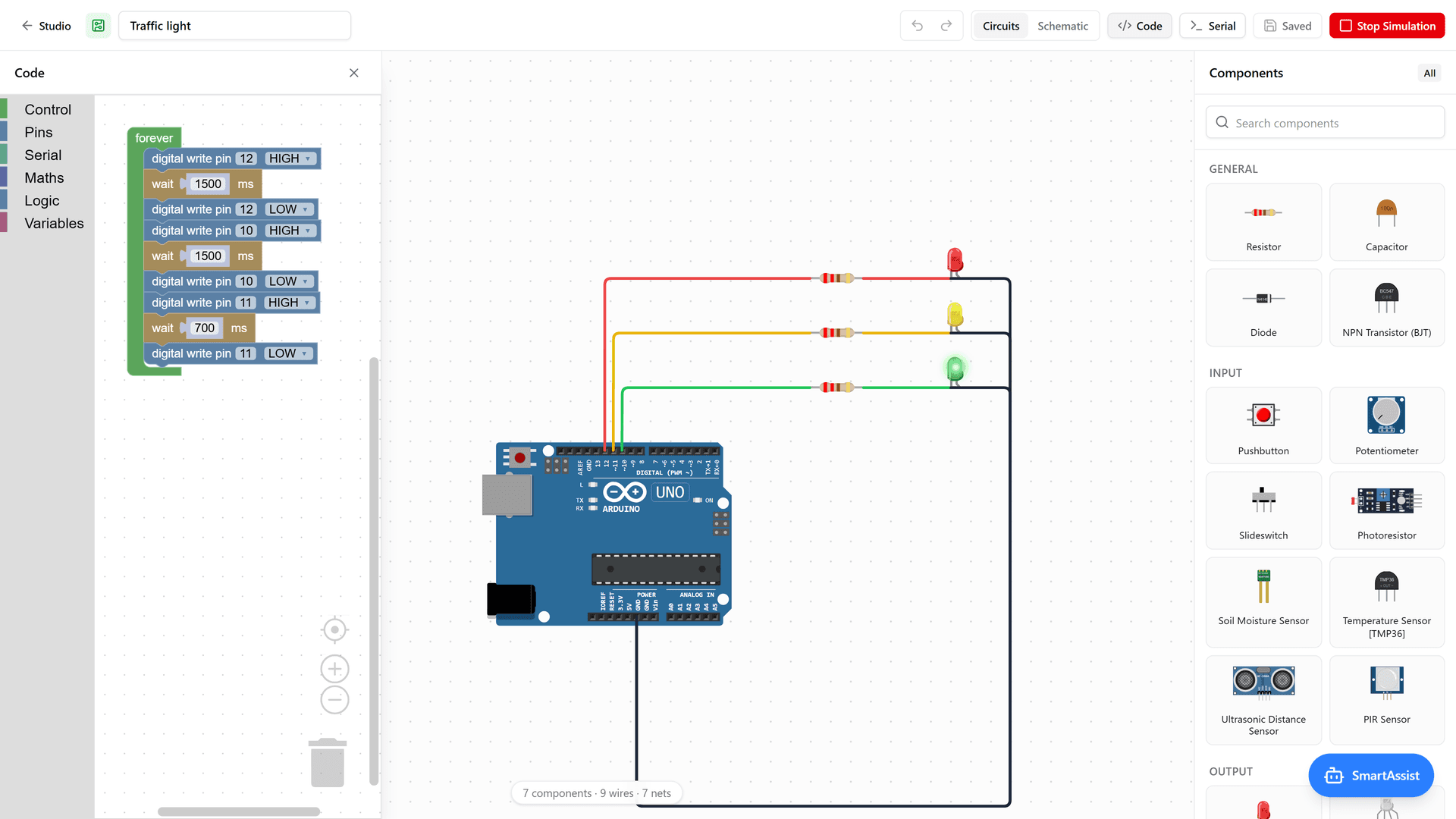Select the Soil Moisture Sensor component
Screen dimensions: 1456x819
pyautogui.click(x=1263, y=602)
